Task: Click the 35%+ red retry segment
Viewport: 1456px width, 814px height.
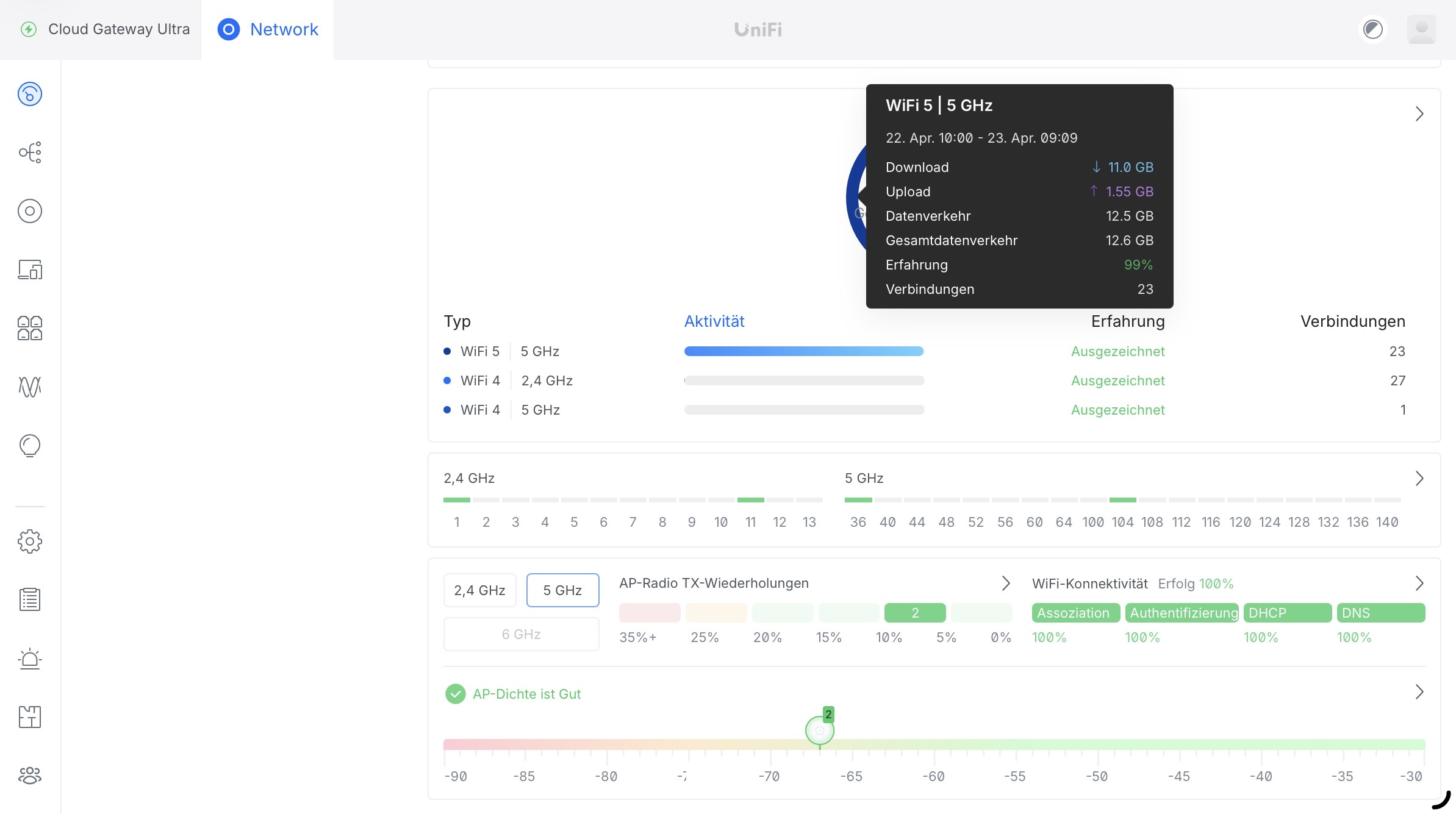Action: (x=650, y=613)
